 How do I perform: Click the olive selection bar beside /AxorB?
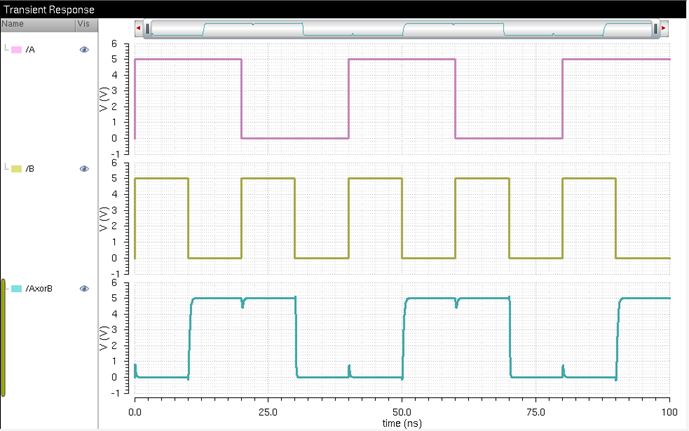3,337
